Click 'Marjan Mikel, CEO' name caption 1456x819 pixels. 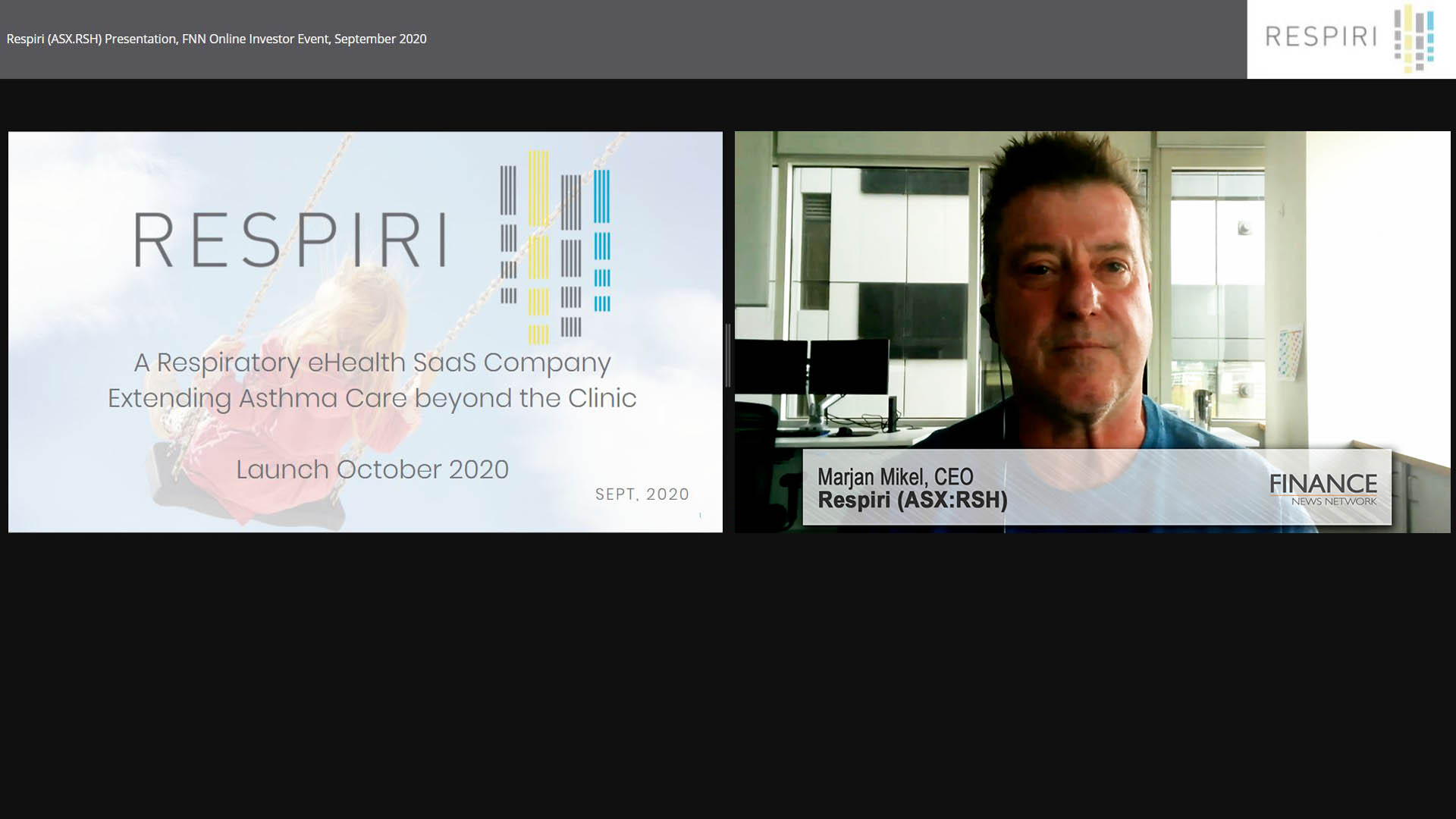(895, 477)
